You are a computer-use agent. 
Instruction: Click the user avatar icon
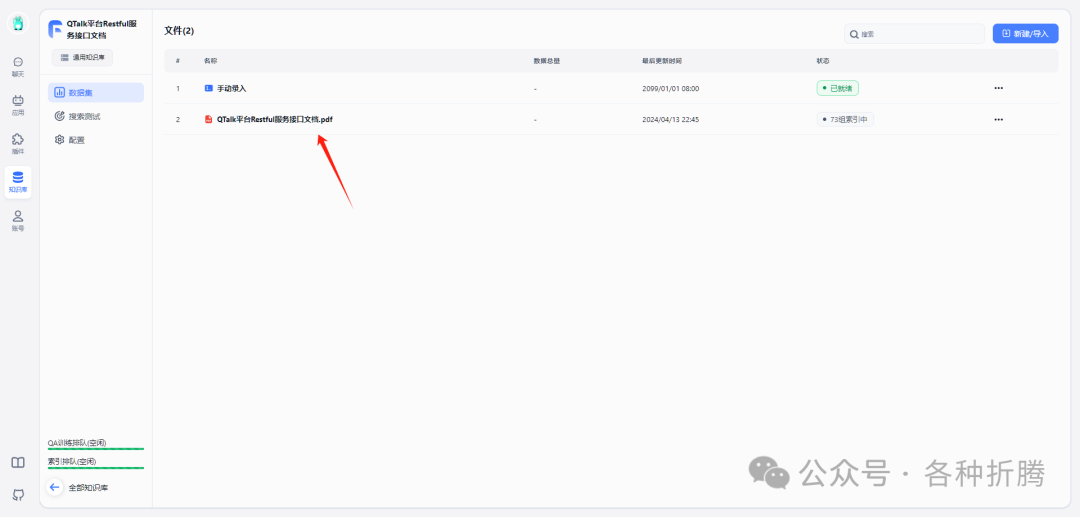tap(18, 23)
